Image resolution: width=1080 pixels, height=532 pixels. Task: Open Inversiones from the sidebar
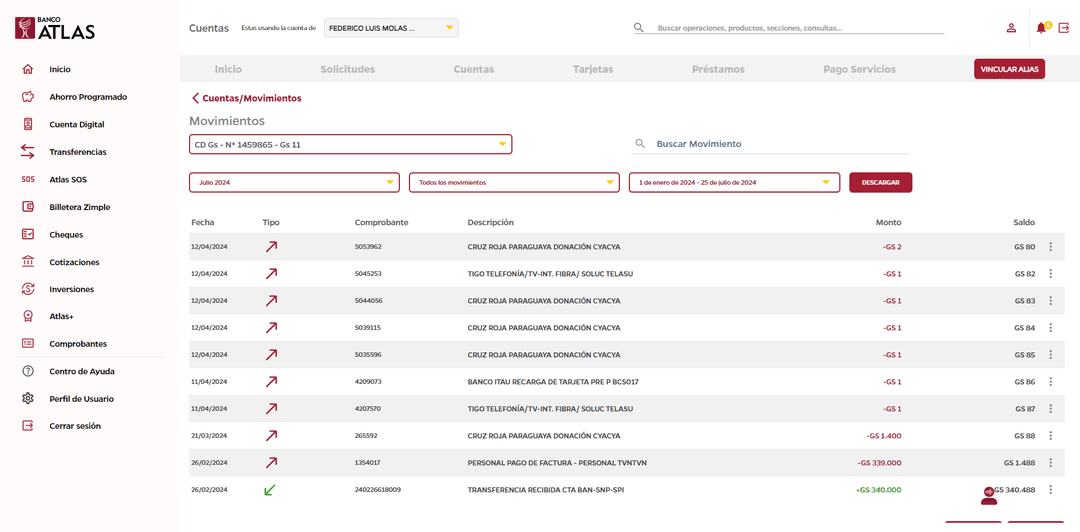(x=71, y=289)
